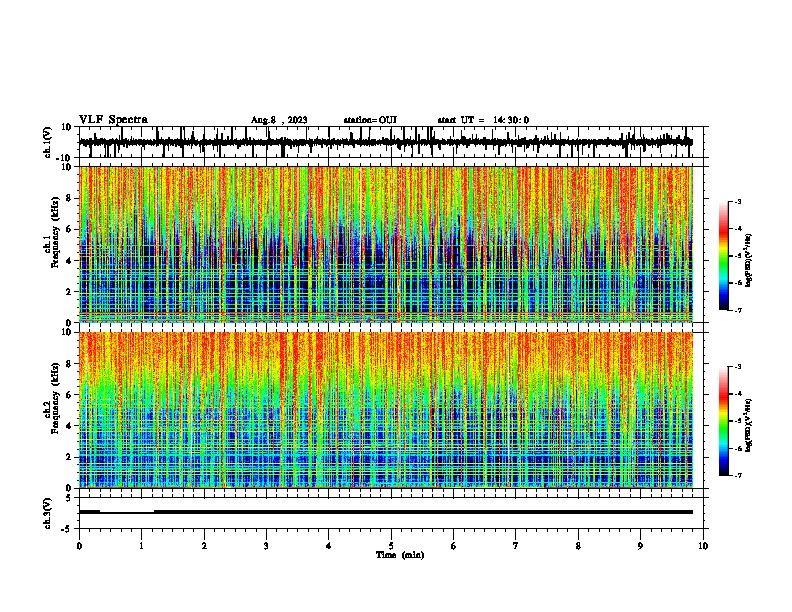
Task: Click time axis tick label "2"
Action: 204,546
